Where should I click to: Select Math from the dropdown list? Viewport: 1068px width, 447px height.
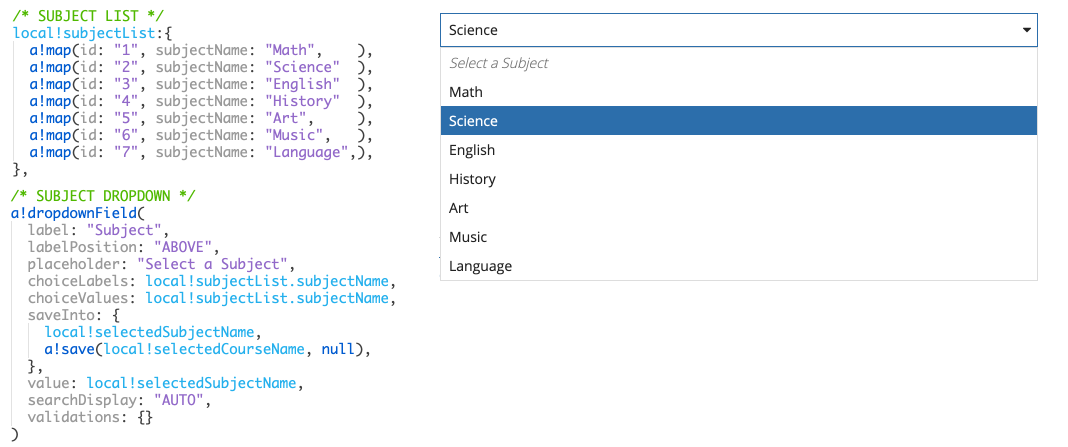(x=466, y=92)
